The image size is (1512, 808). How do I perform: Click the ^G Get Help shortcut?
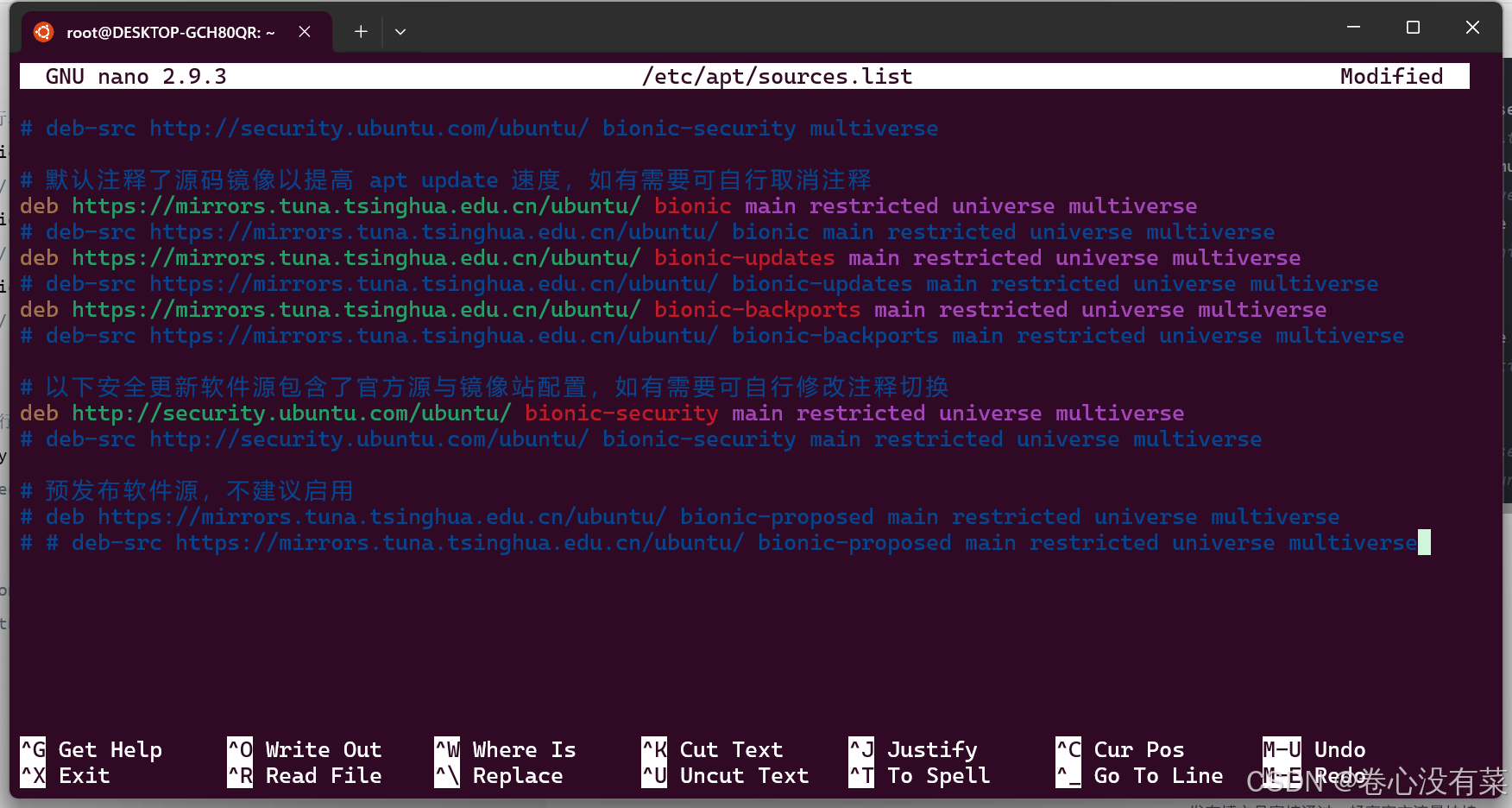pyautogui.click(x=91, y=749)
